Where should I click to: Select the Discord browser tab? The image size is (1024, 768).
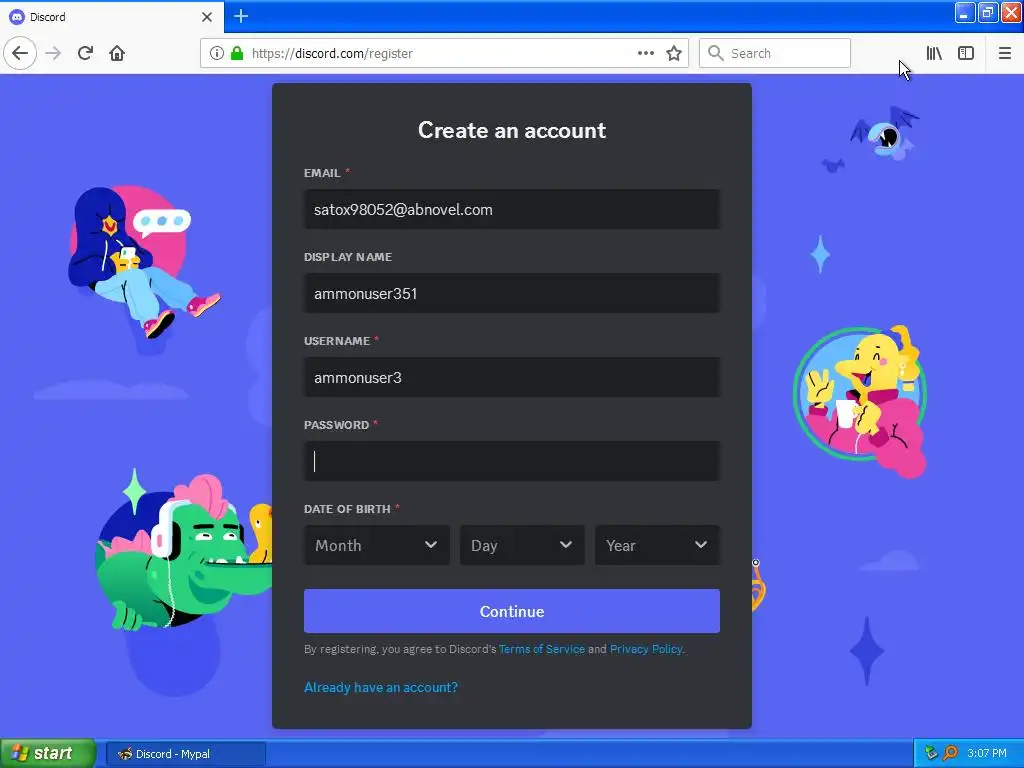click(111, 17)
